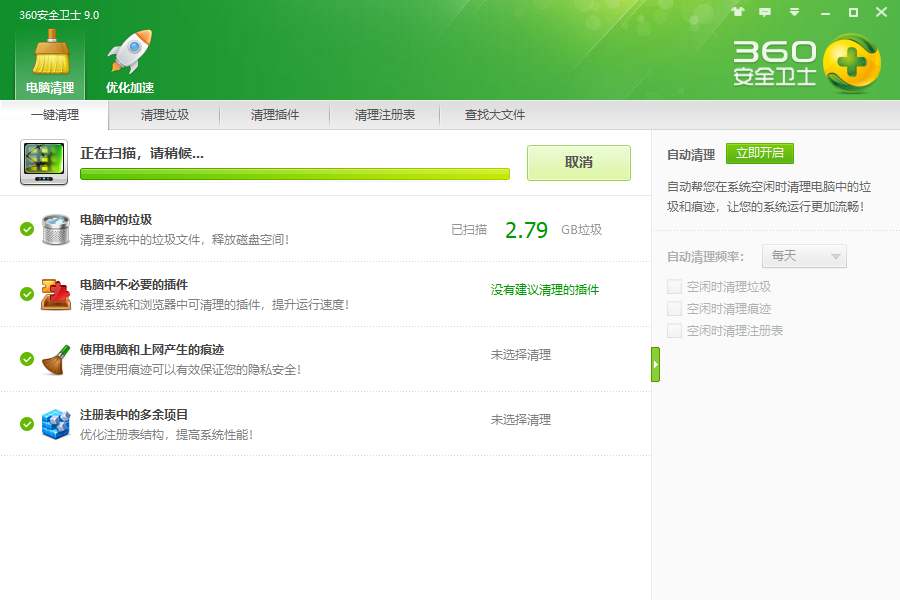
Task: Click the 正在扫描，请稍候... status text
Action: tap(142, 153)
